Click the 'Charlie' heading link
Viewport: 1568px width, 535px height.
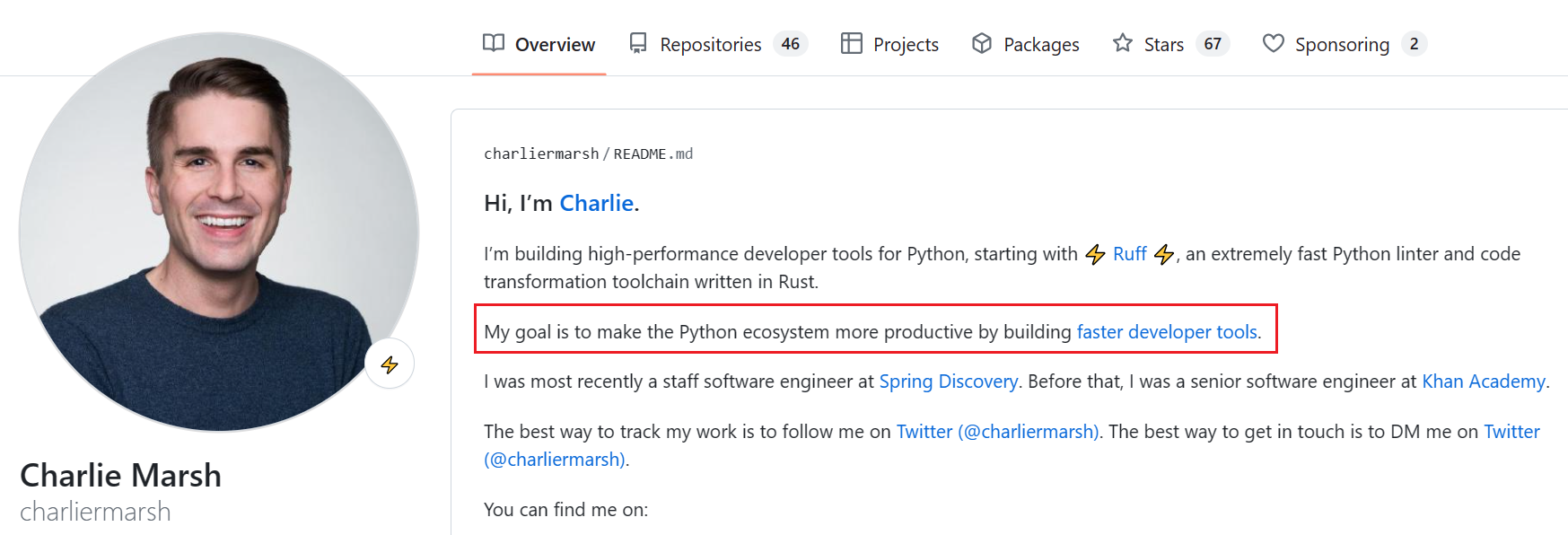(597, 203)
